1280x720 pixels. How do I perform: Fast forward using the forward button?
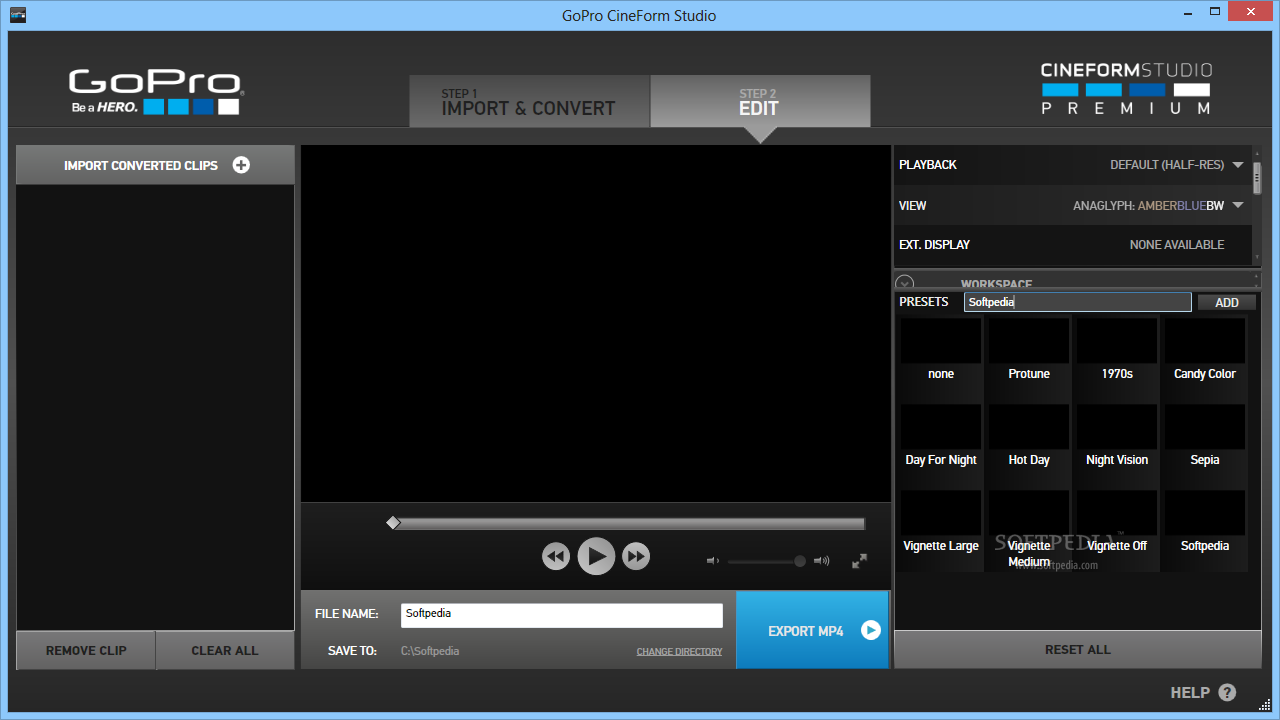[x=636, y=556]
